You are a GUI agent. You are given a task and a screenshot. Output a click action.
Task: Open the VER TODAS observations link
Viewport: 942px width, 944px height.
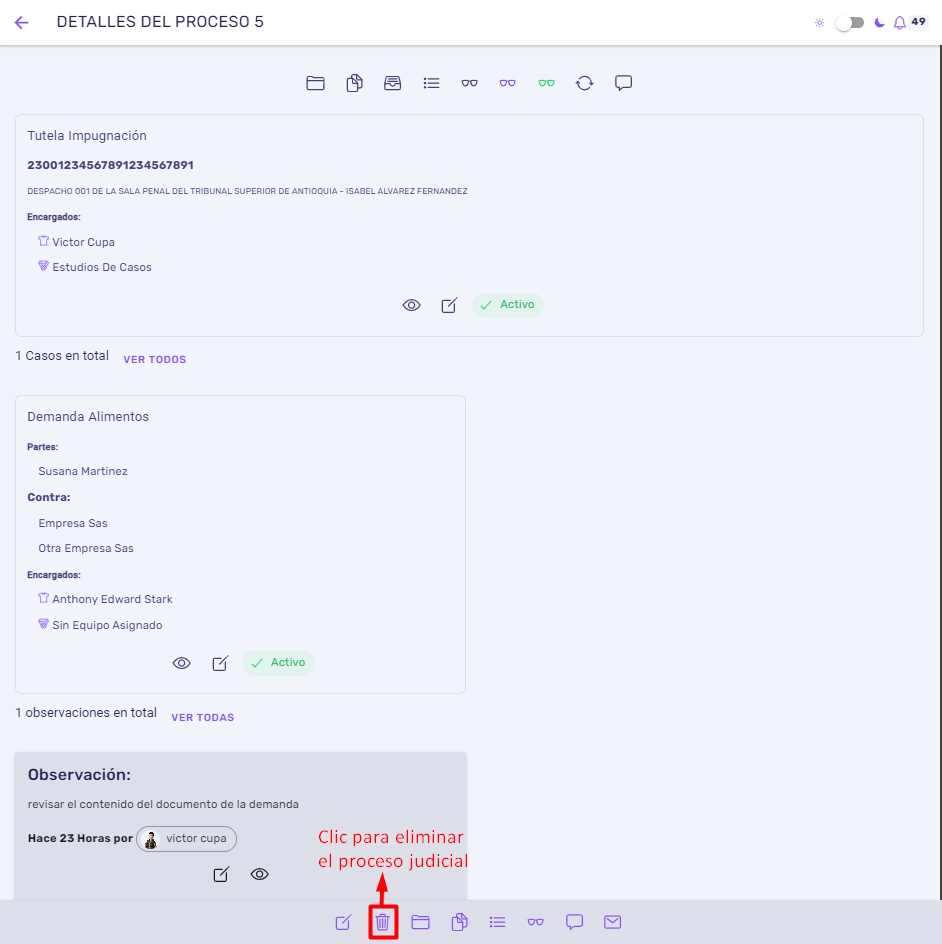pos(203,718)
